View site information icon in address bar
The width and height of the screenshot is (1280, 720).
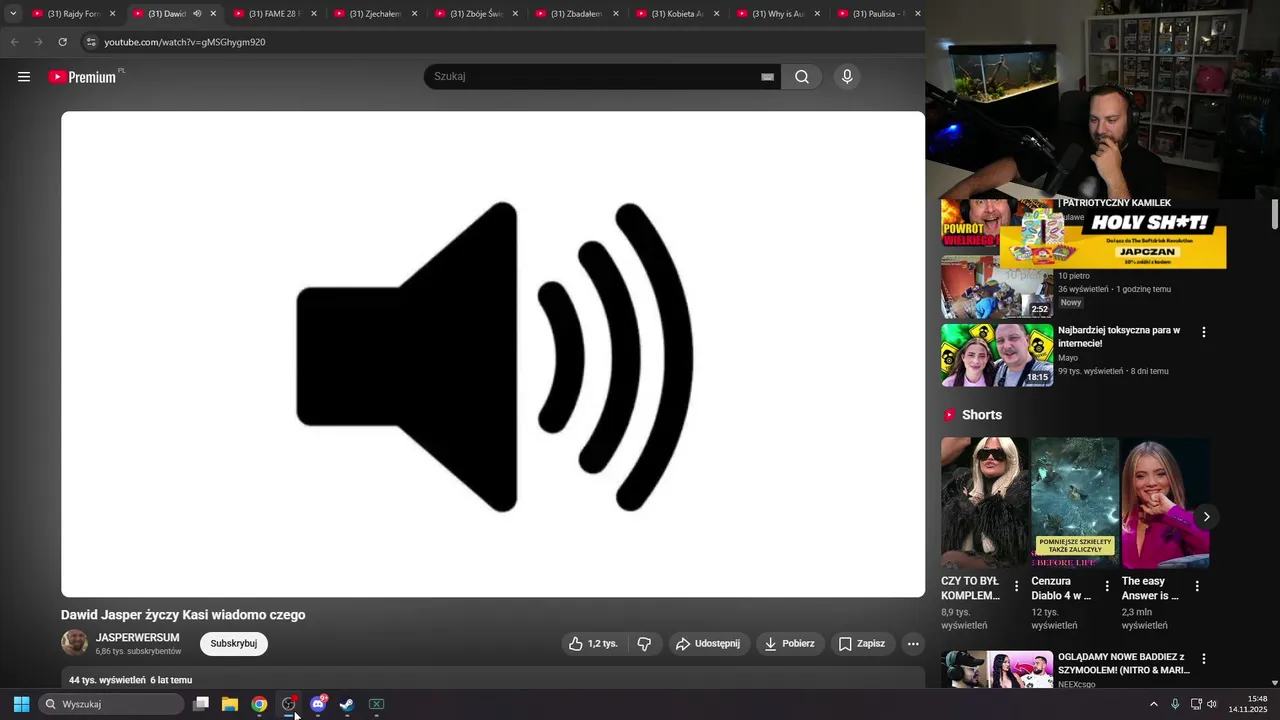point(91,42)
